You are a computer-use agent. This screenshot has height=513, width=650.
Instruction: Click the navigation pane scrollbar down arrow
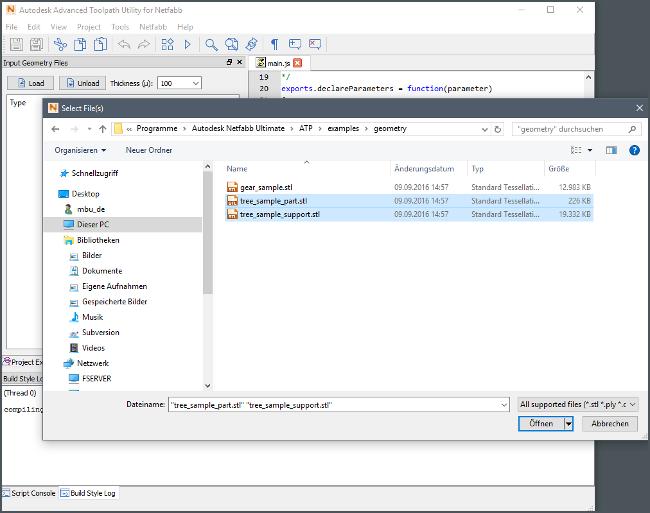point(208,386)
